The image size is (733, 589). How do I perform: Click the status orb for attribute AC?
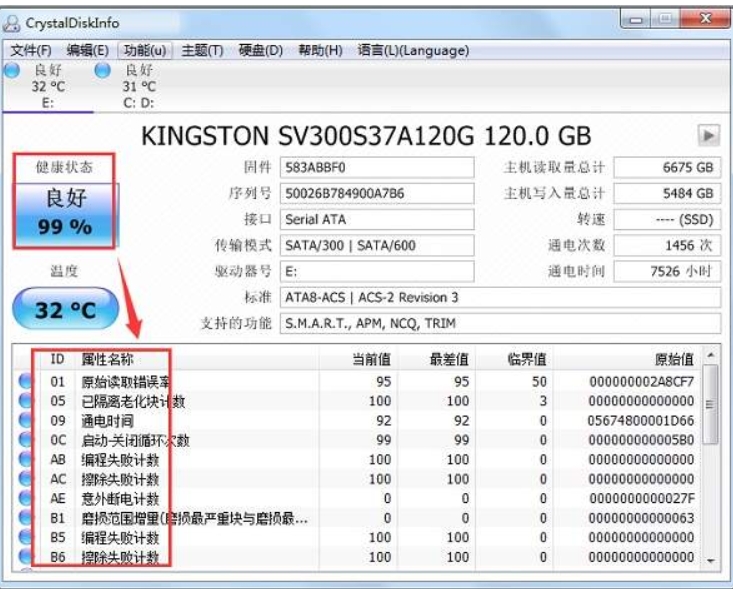(26, 479)
